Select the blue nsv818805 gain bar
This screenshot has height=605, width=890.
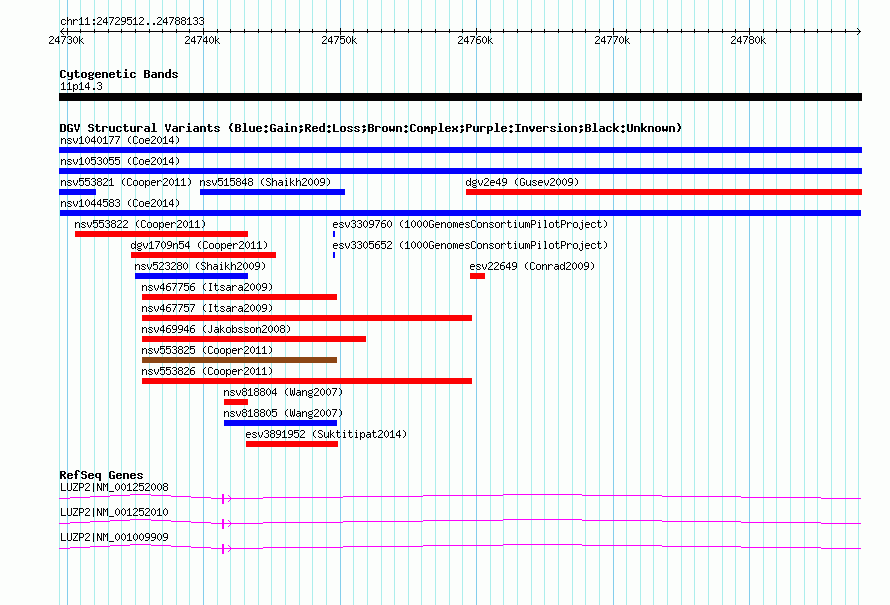[x=280, y=423]
